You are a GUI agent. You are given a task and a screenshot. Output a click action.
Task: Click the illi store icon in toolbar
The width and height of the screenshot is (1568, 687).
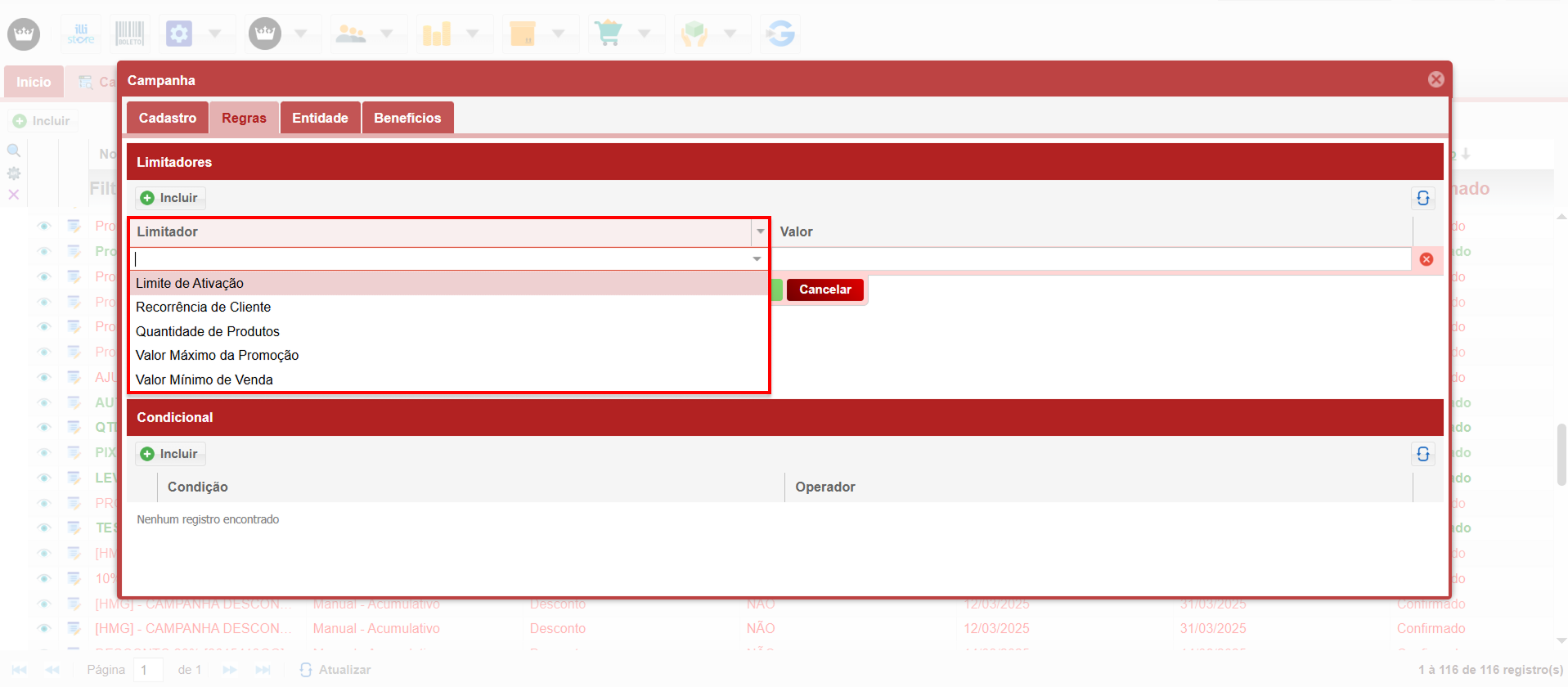click(81, 34)
